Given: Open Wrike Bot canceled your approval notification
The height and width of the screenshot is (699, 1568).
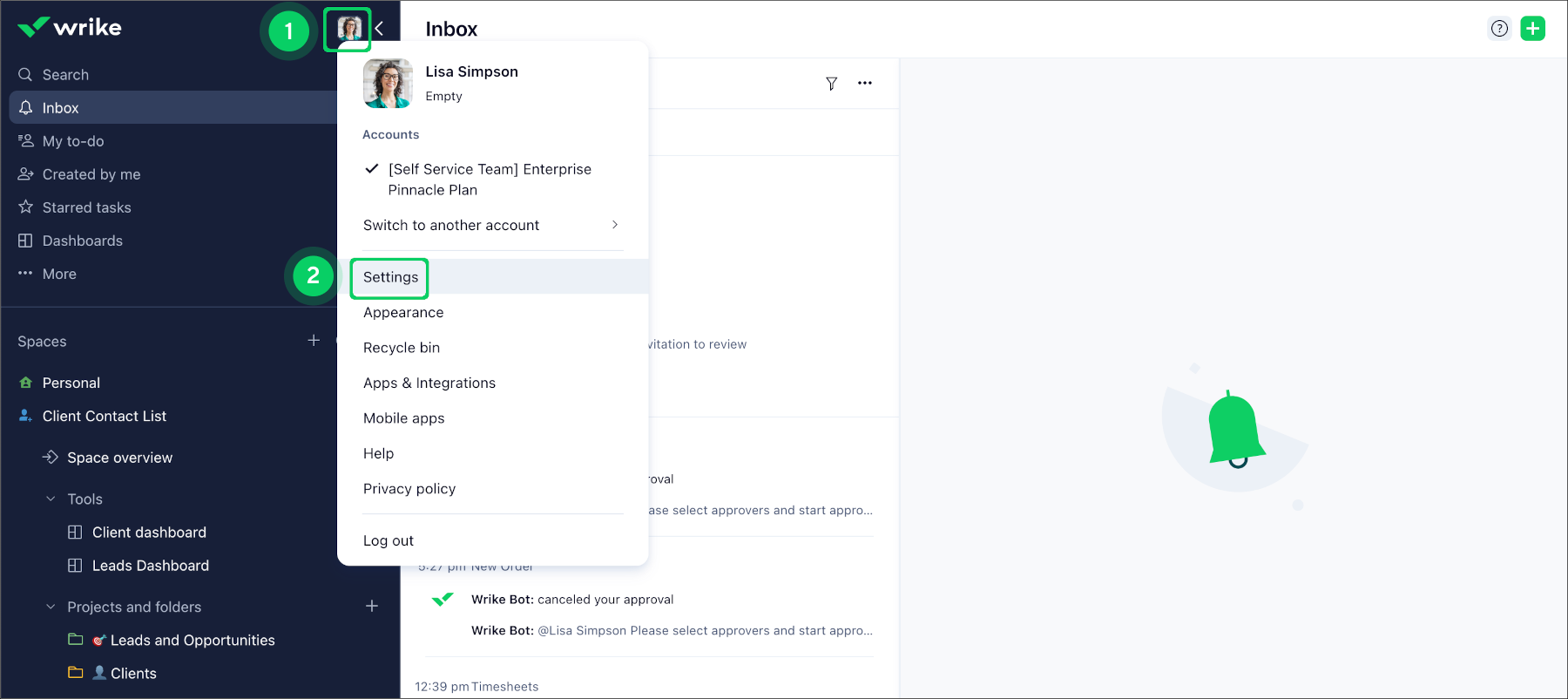Looking at the screenshot, I should click(x=572, y=600).
